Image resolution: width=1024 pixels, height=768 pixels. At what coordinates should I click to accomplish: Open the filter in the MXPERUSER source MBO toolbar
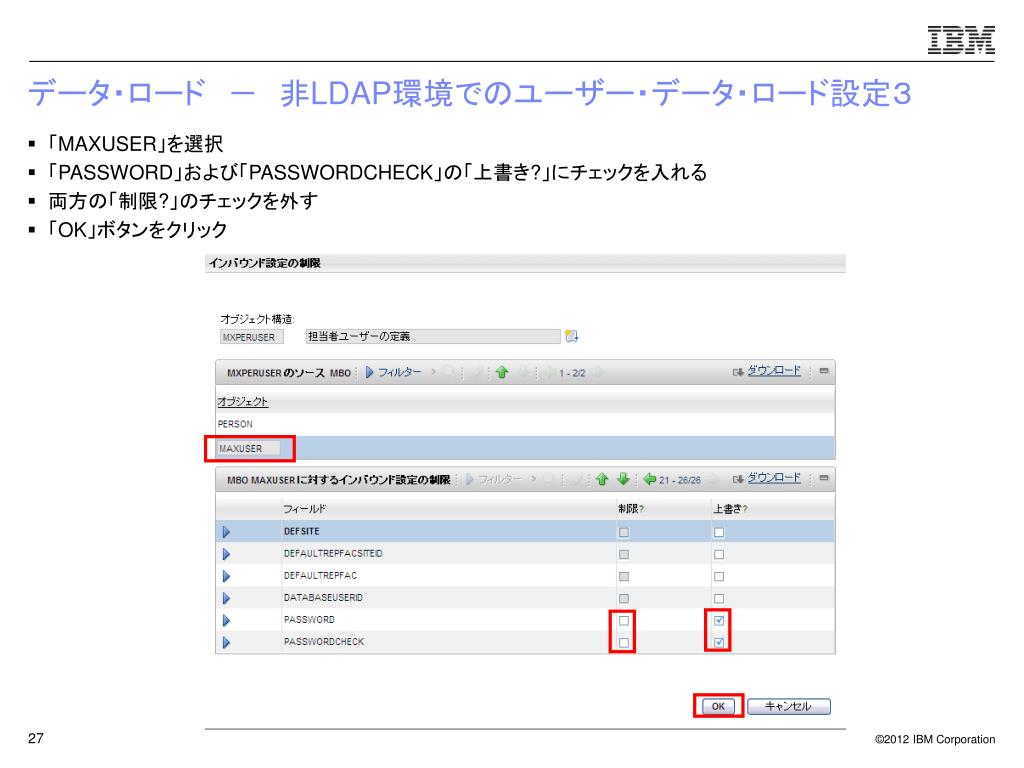pos(370,372)
